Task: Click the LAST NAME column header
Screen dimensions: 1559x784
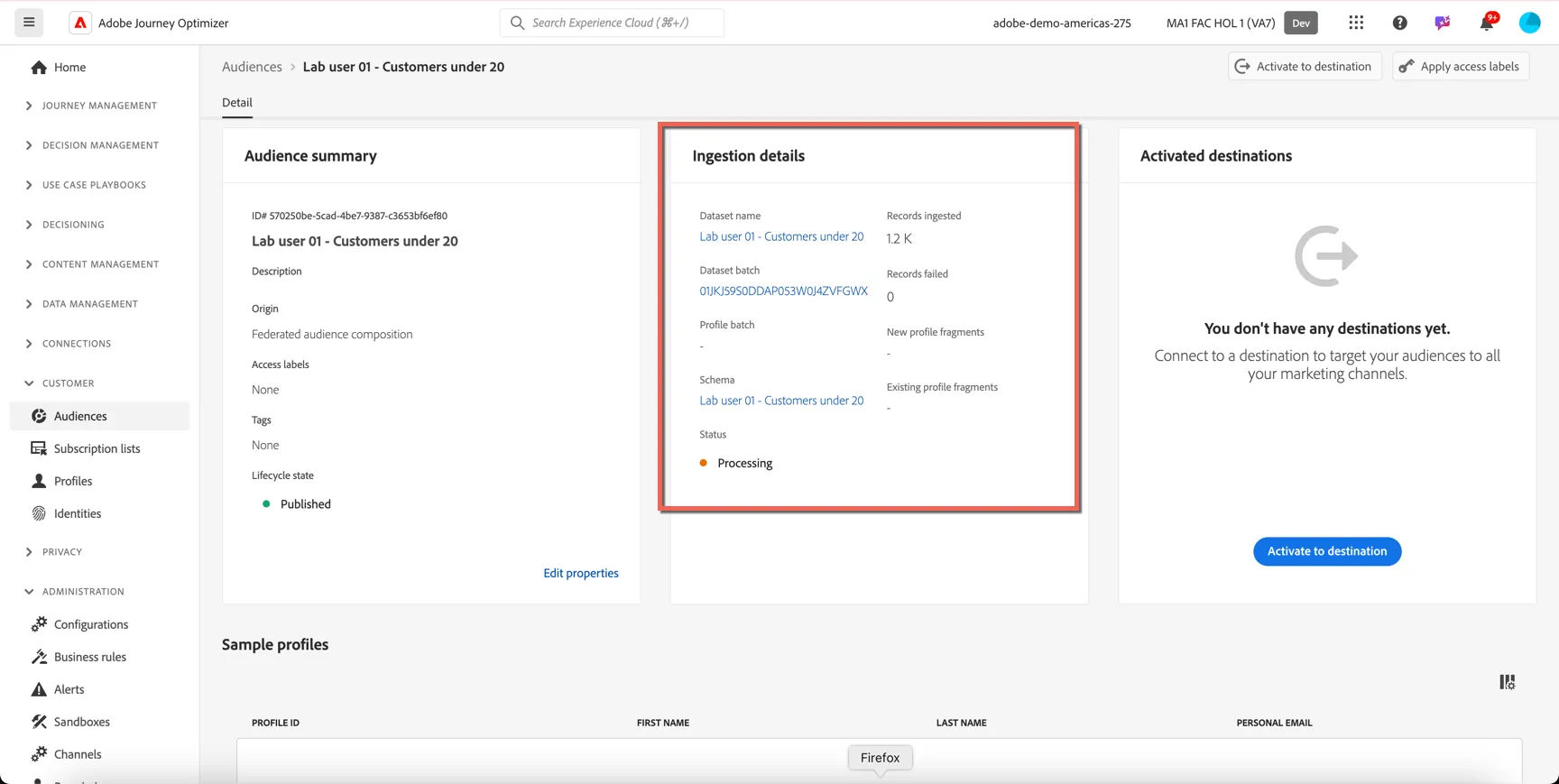Action: pos(961,723)
